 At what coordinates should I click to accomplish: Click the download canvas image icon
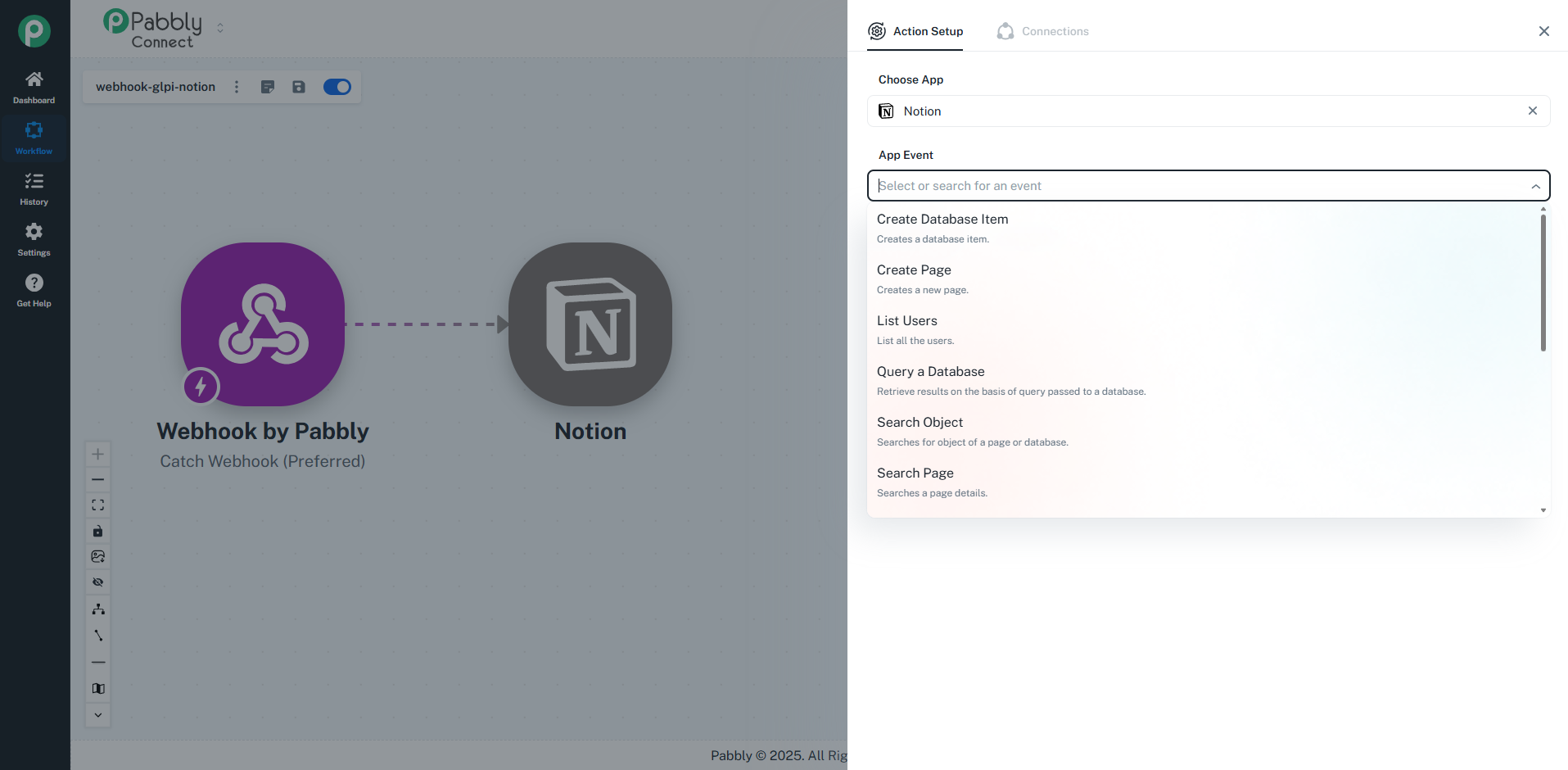98,557
